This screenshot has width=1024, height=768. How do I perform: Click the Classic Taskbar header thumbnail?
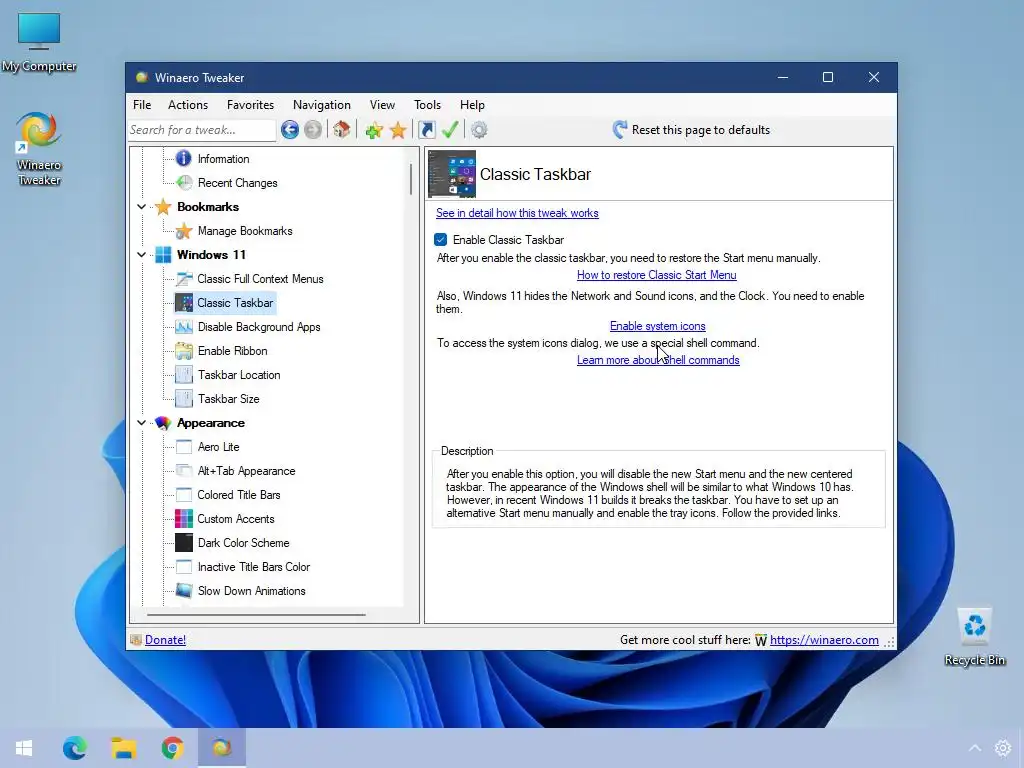click(452, 174)
